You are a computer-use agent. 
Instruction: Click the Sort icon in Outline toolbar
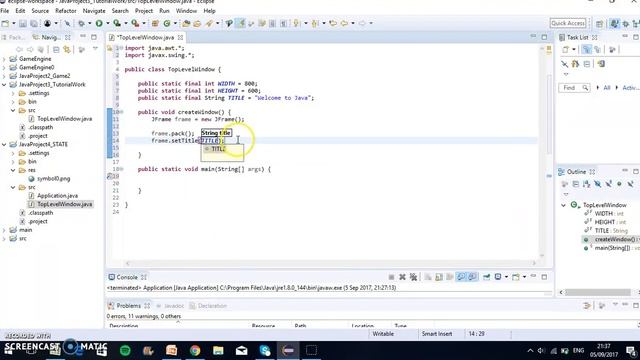(587, 184)
